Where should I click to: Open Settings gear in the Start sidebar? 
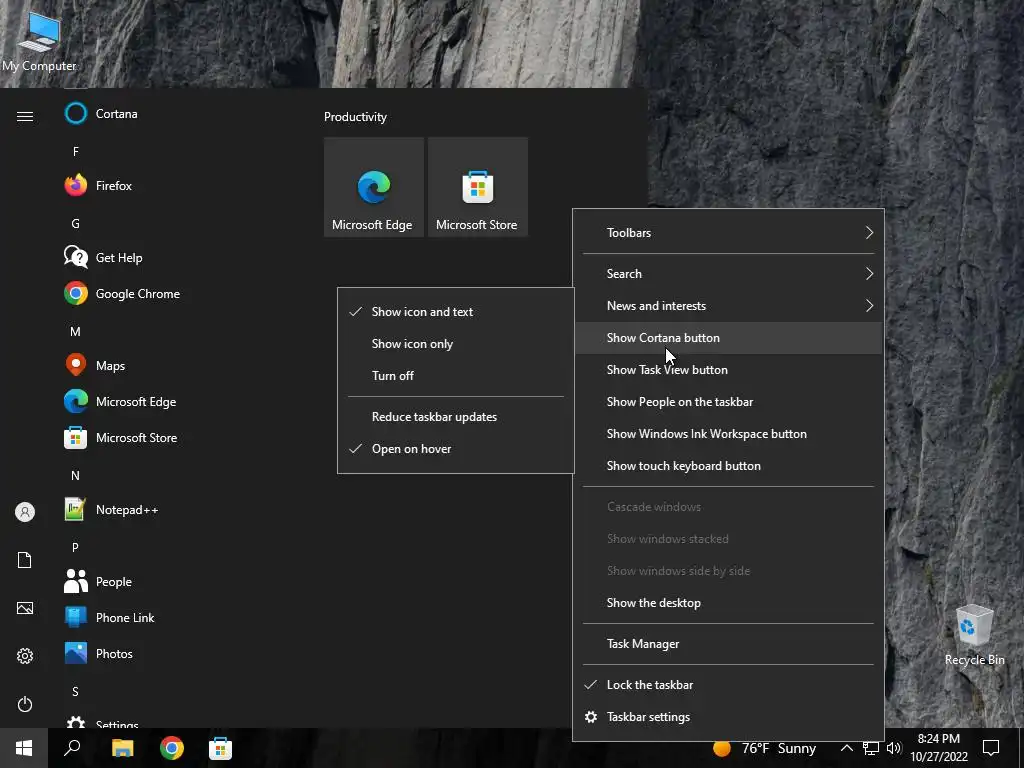(25, 656)
